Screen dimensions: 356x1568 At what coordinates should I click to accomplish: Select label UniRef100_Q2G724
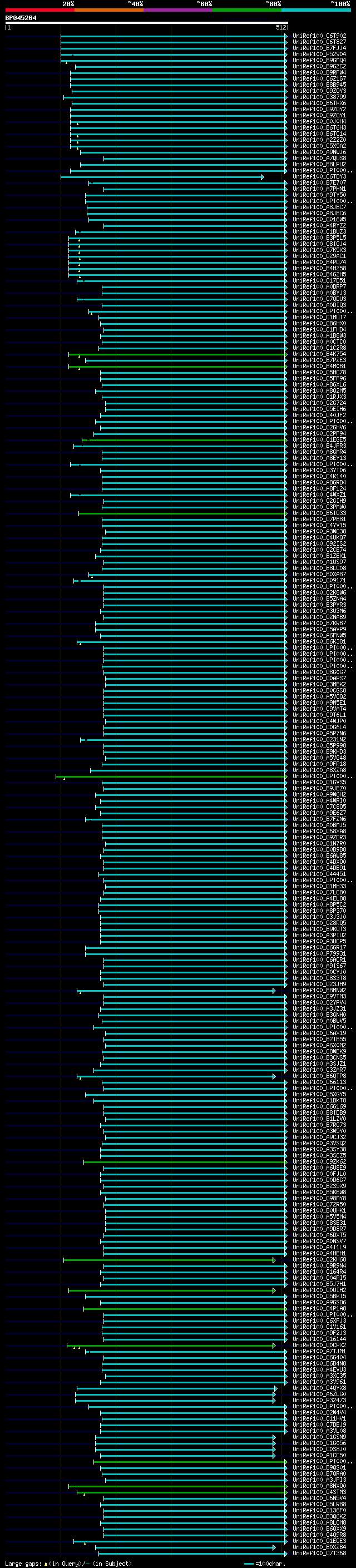click(319, 403)
